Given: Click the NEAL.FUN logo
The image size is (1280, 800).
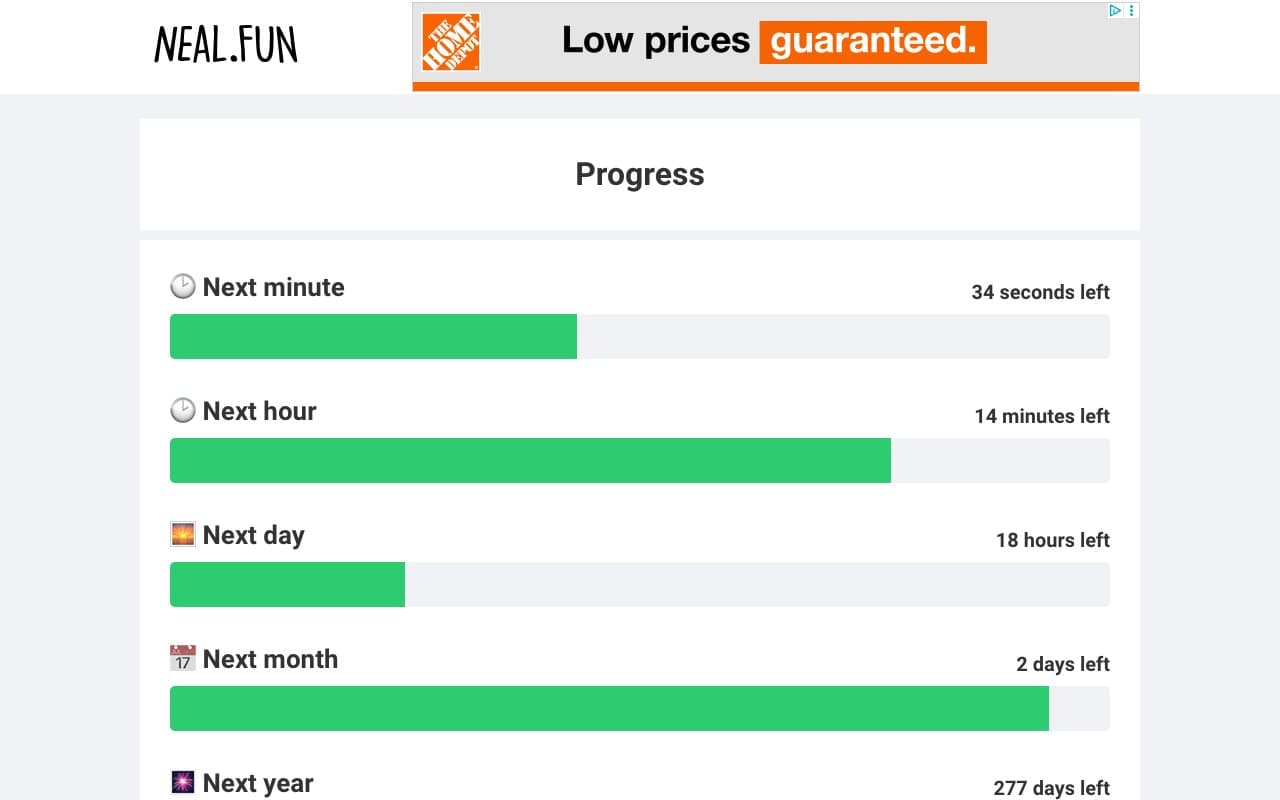Looking at the screenshot, I should tap(226, 45).
